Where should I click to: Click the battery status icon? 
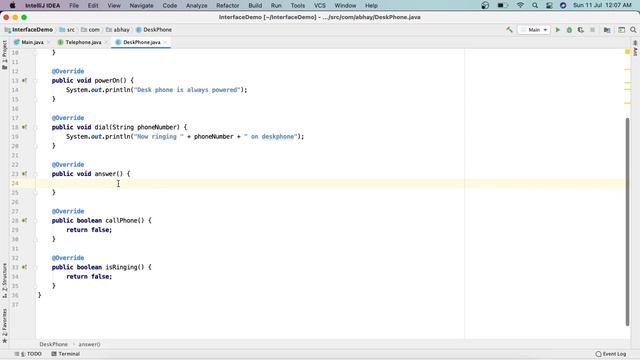click(x=502, y=5)
